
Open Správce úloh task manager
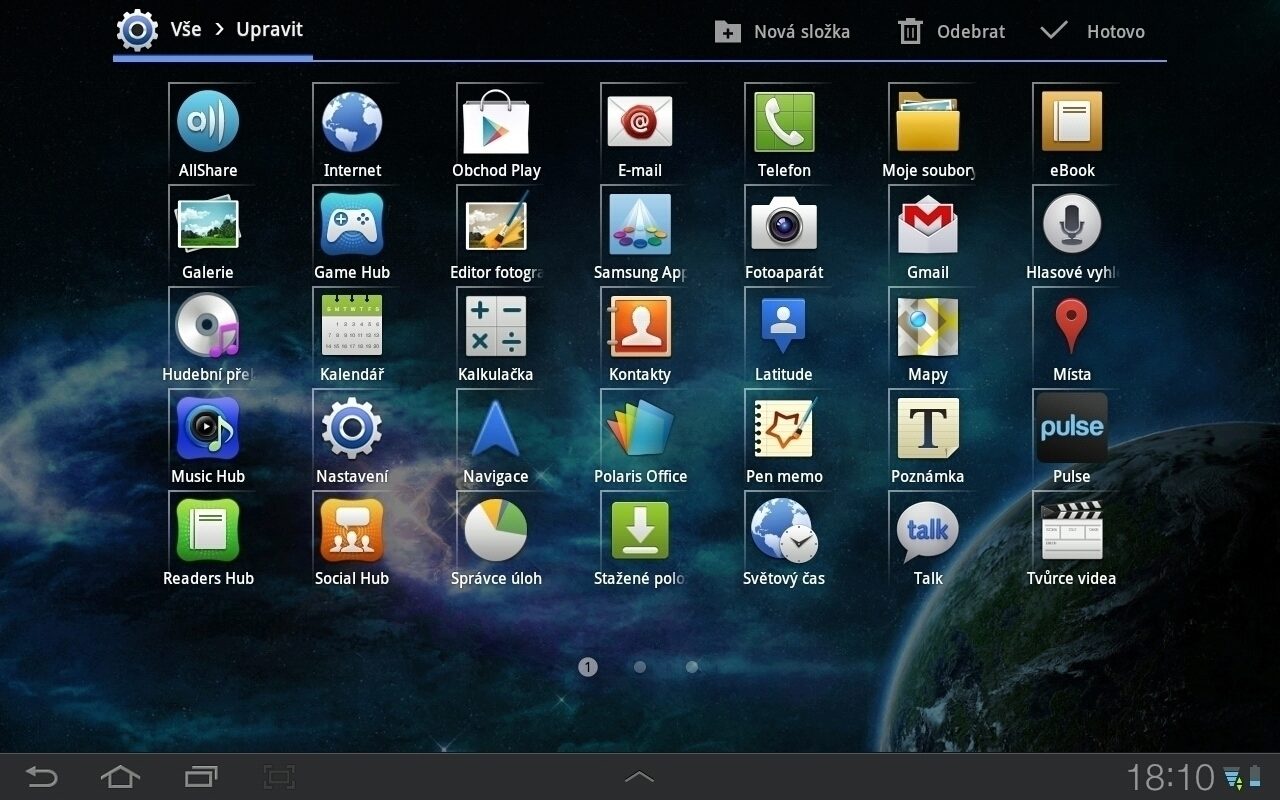tap(496, 530)
